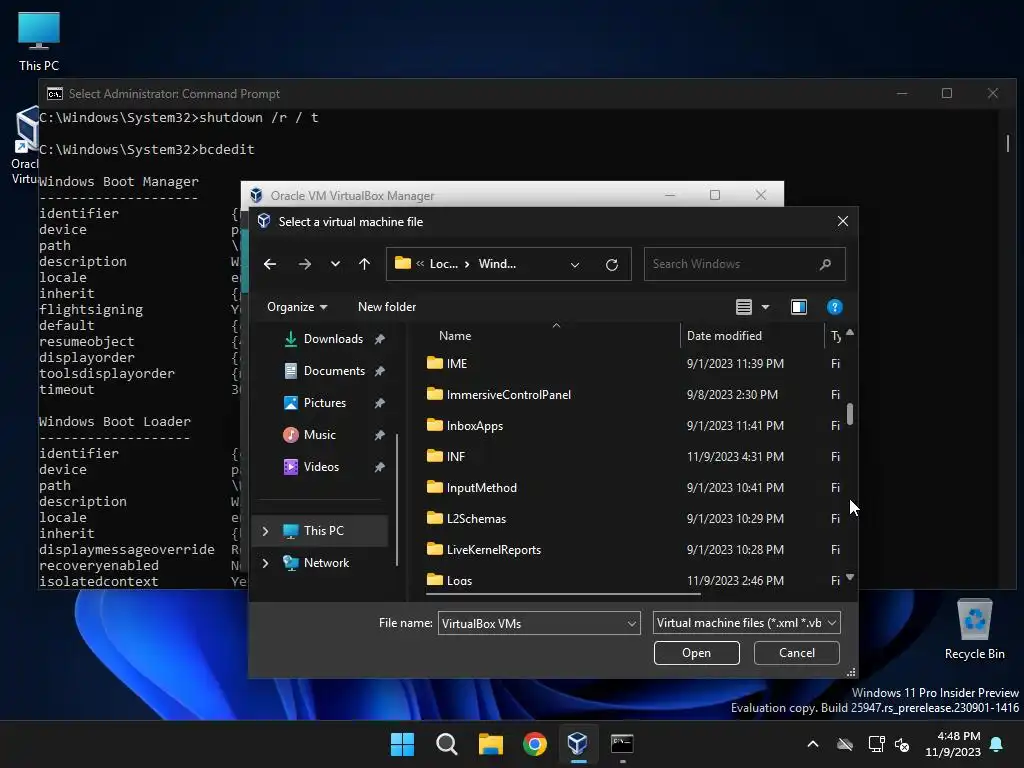Switch to VirtualBox in the taskbar
1024x768 pixels.
[x=578, y=744]
